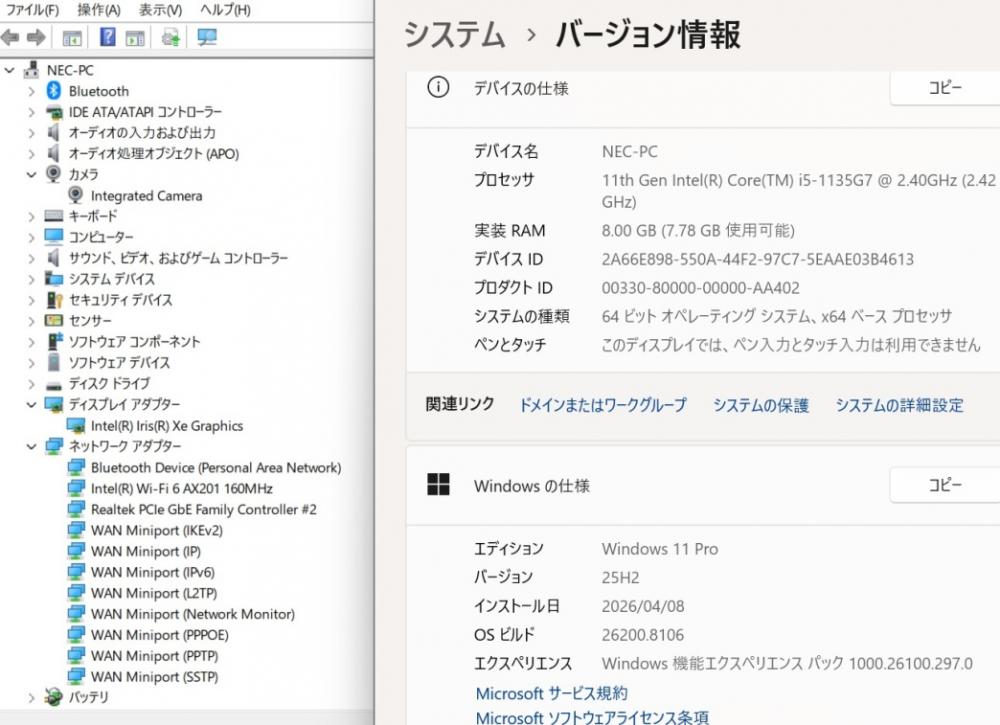Go back to システム breadcrumb
The height and width of the screenshot is (725, 1000).
[455, 34]
